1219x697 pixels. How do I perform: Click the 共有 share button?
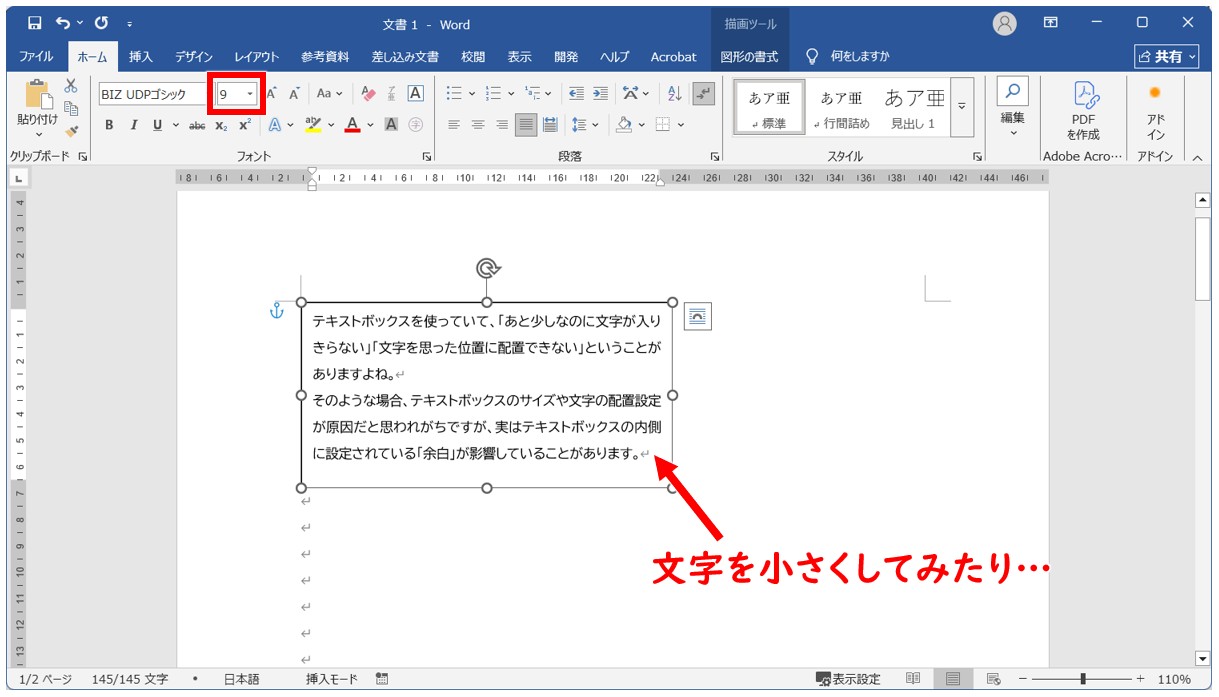pyautogui.click(x=1167, y=57)
